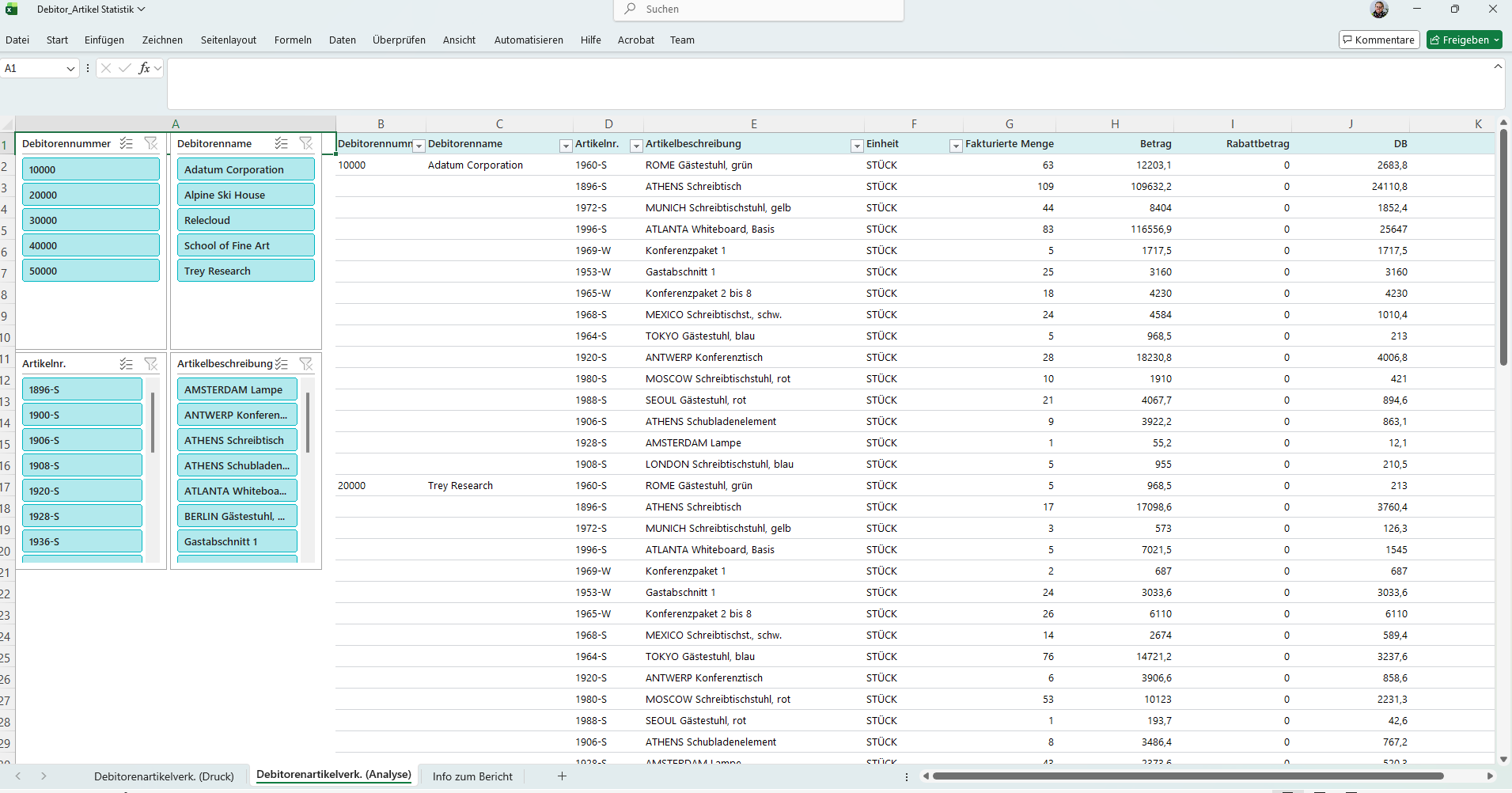Open the Automatisieren tab
The image size is (1512, 793).
[x=529, y=40]
